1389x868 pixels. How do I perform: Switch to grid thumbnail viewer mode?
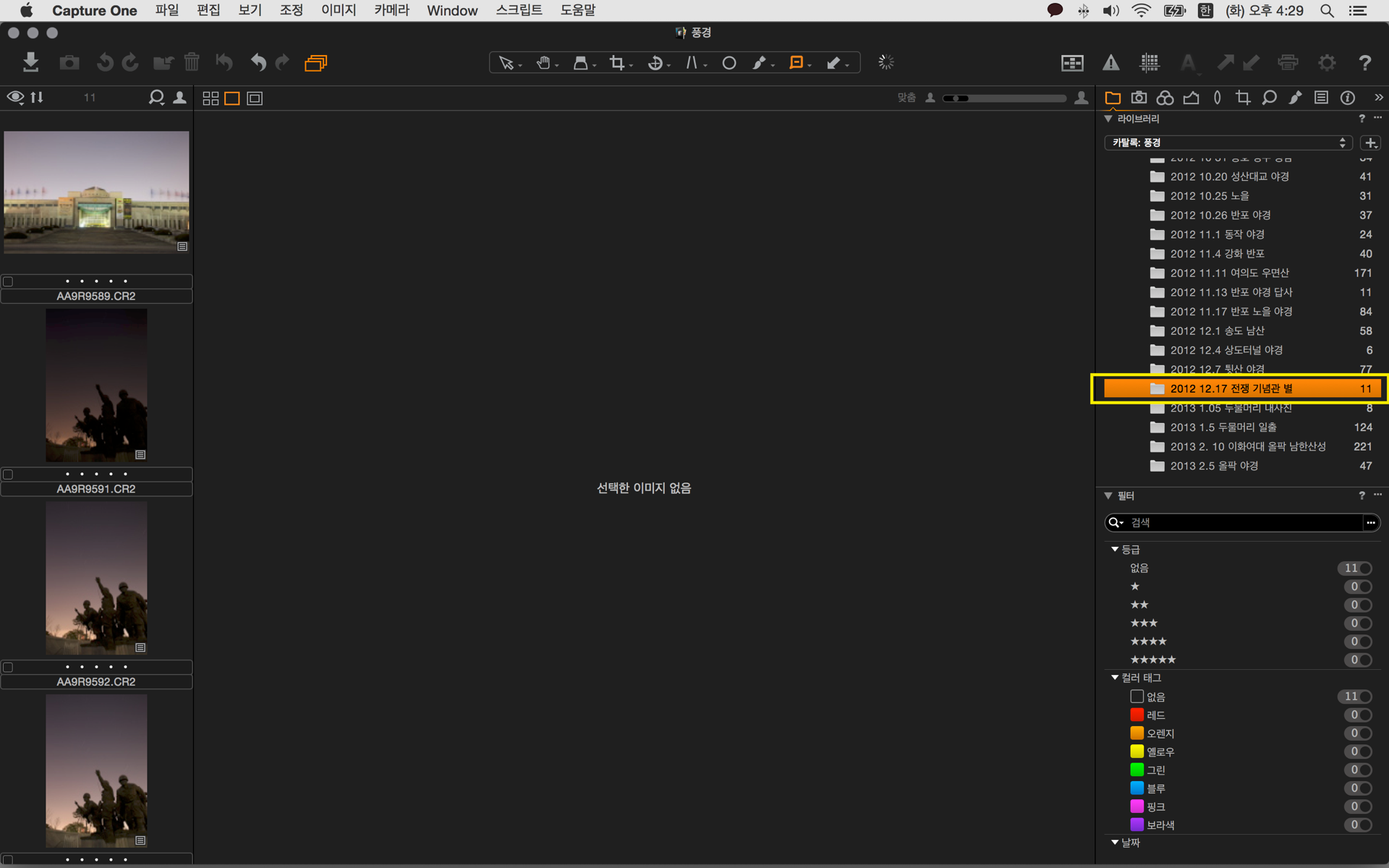point(211,98)
